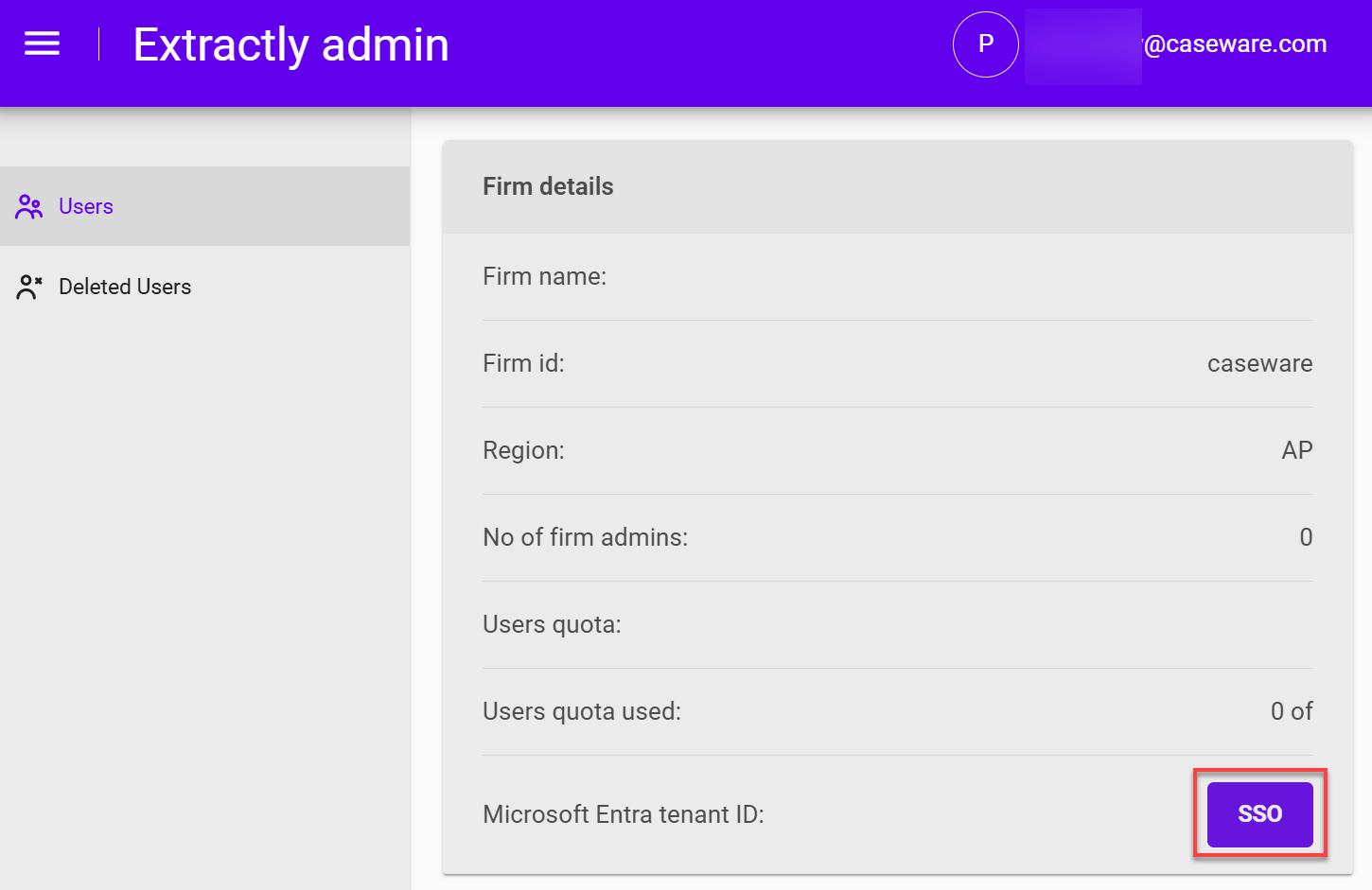Click the Microsoft Entra tenant ID label
This screenshot has height=890, width=1372.
(624, 813)
